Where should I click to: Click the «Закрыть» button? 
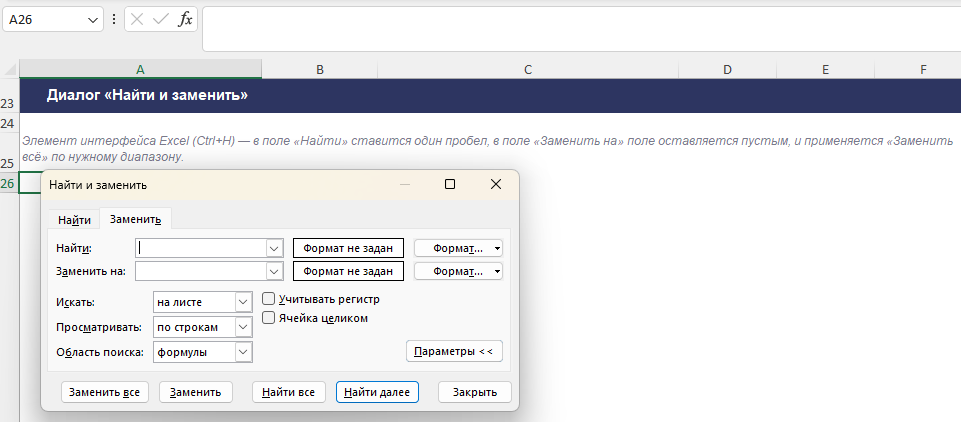[474, 392]
